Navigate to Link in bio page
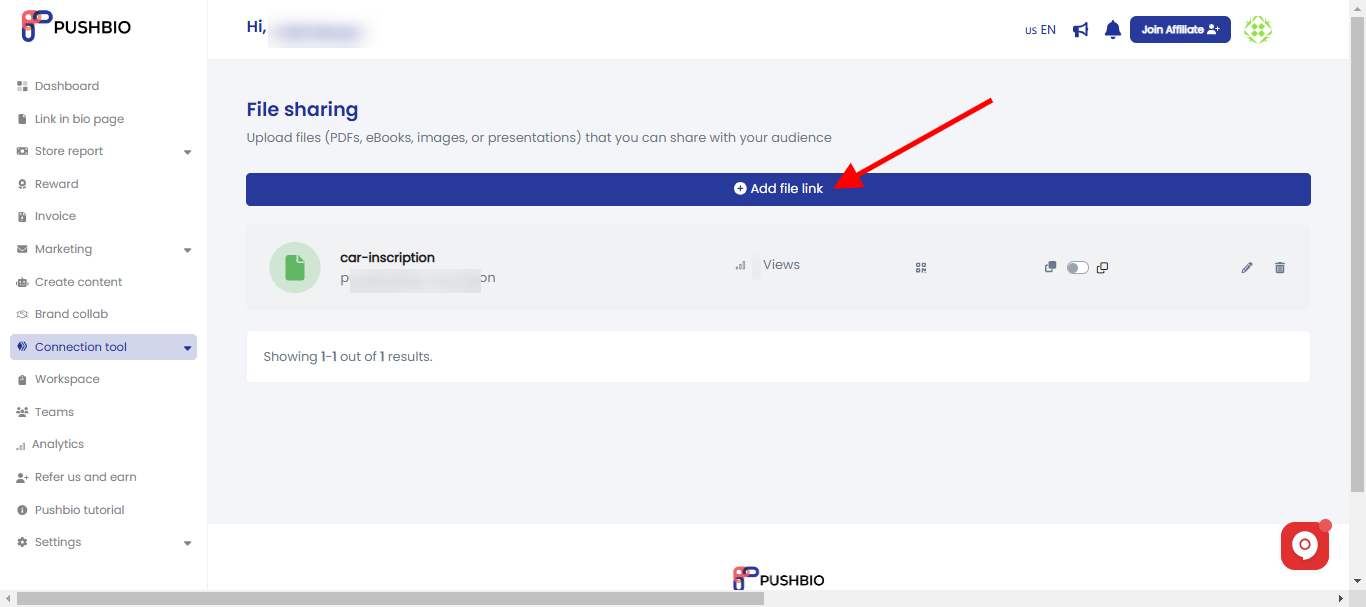Screen dimensions: 1366x607 coord(79,118)
